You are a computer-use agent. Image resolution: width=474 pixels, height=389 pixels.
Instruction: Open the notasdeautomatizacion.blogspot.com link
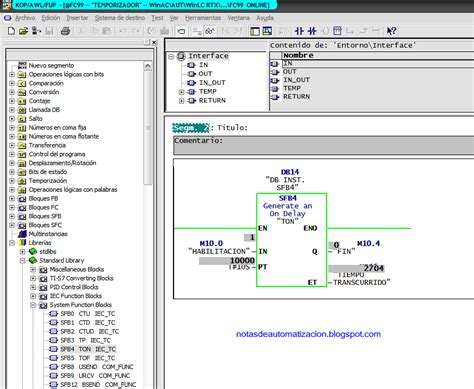(308, 334)
